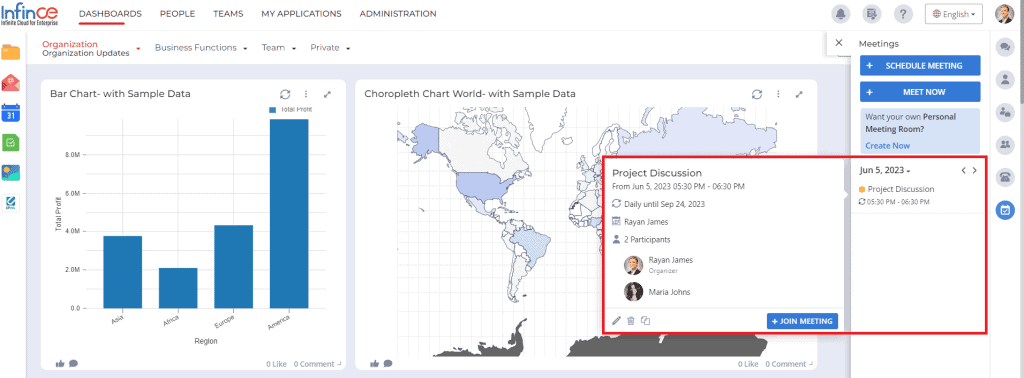Viewport: 1024px width, 378px height.
Task: Open chat icon in right sidebar
Action: point(1005,46)
